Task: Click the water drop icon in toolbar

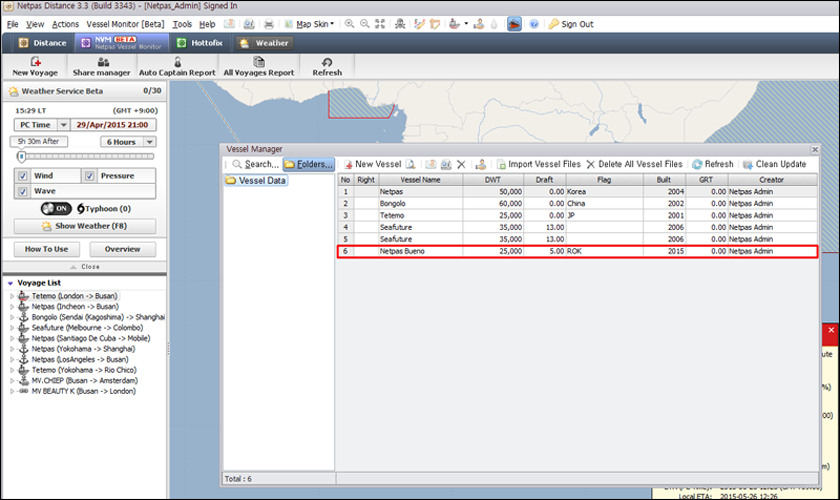Action: 494,24
